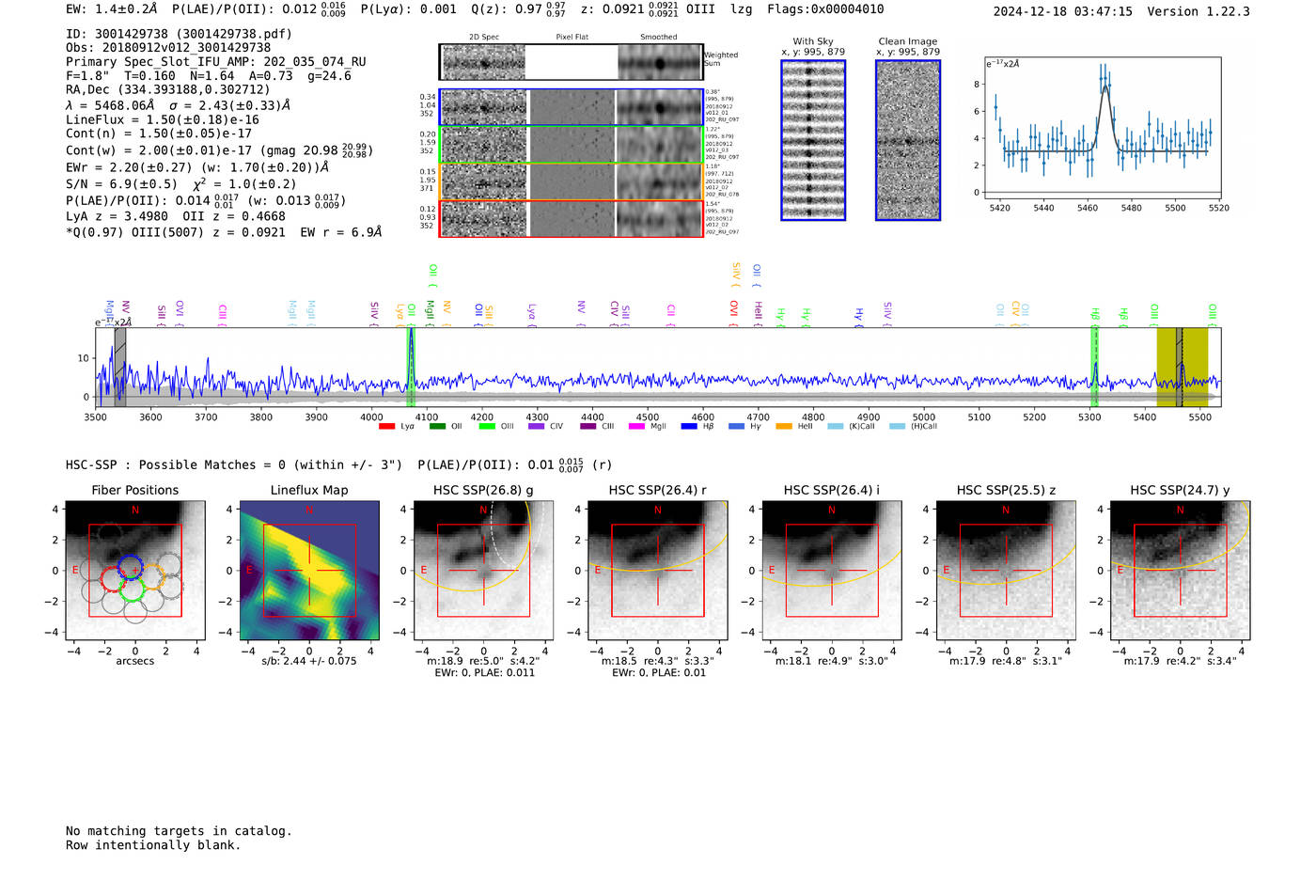Click the 'm:17.9 re:4.8" s:3.1"' caption

pos(1006,661)
